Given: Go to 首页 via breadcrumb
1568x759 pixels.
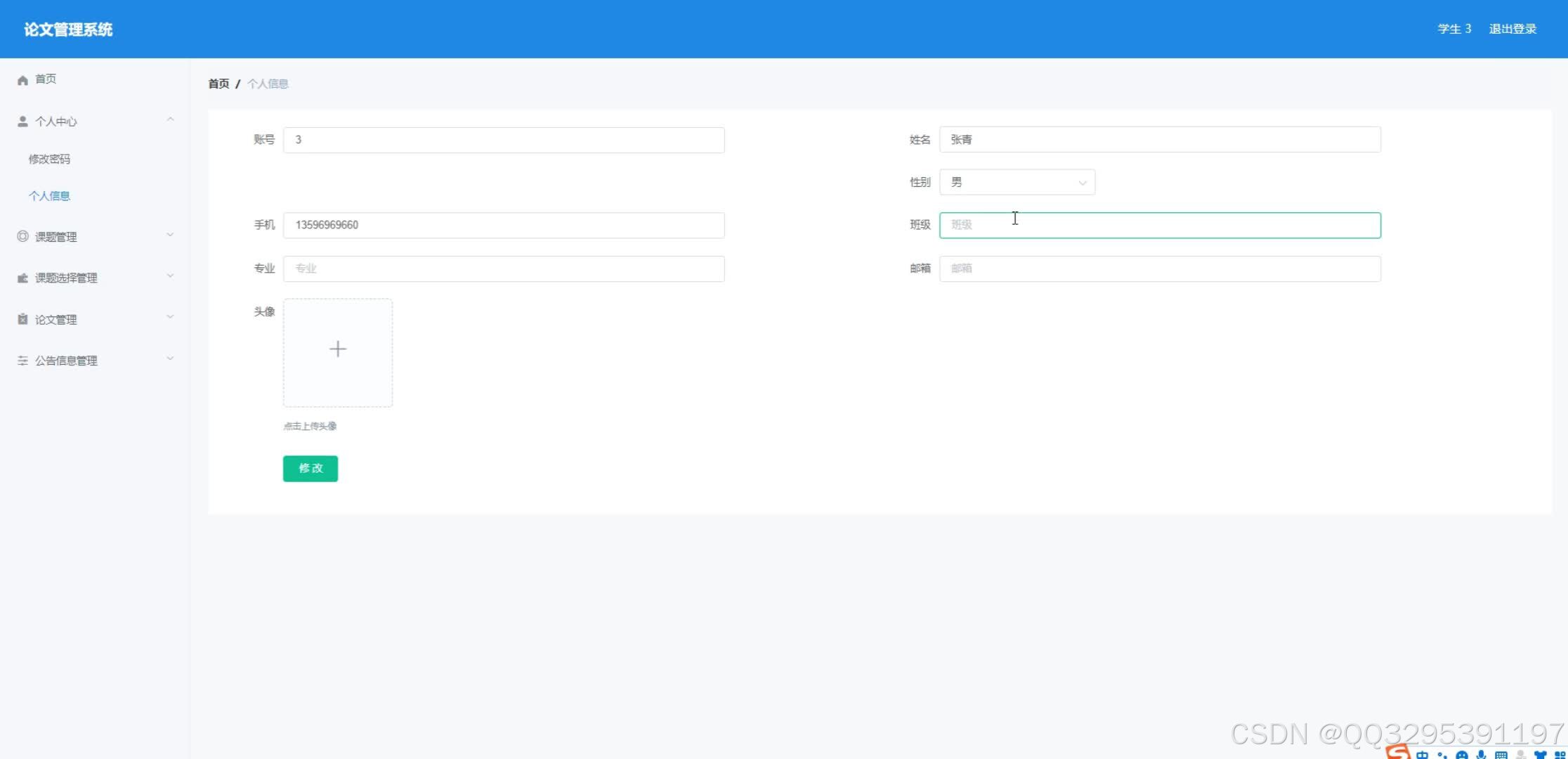Looking at the screenshot, I should coord(218,84).
